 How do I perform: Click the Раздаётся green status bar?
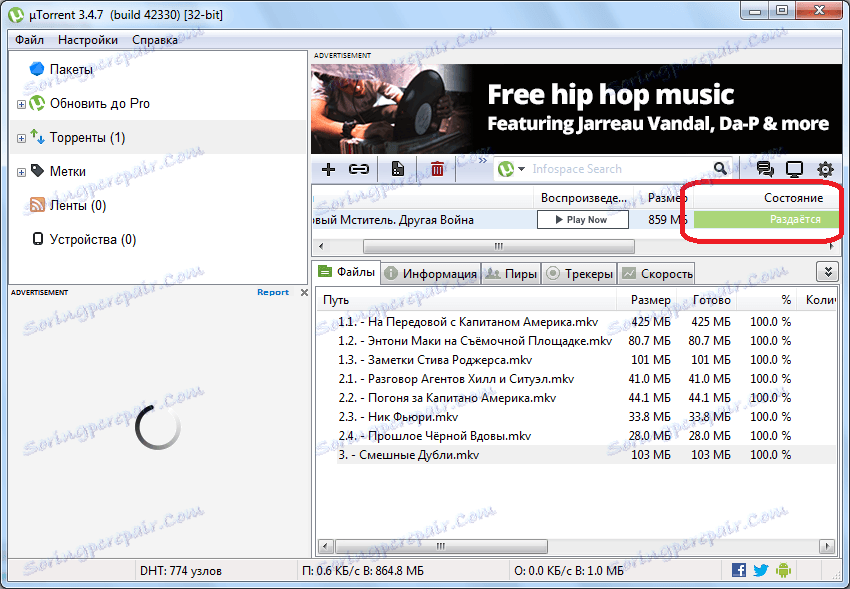(766, 219)
